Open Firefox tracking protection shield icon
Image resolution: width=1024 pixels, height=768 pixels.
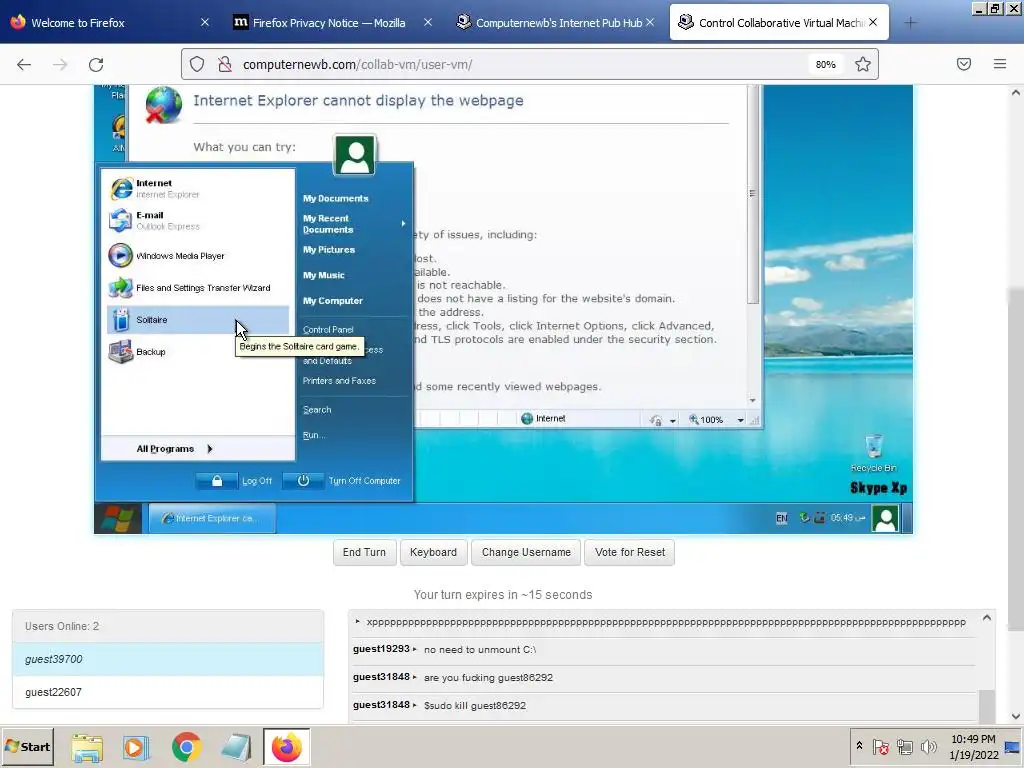[197, 64]
